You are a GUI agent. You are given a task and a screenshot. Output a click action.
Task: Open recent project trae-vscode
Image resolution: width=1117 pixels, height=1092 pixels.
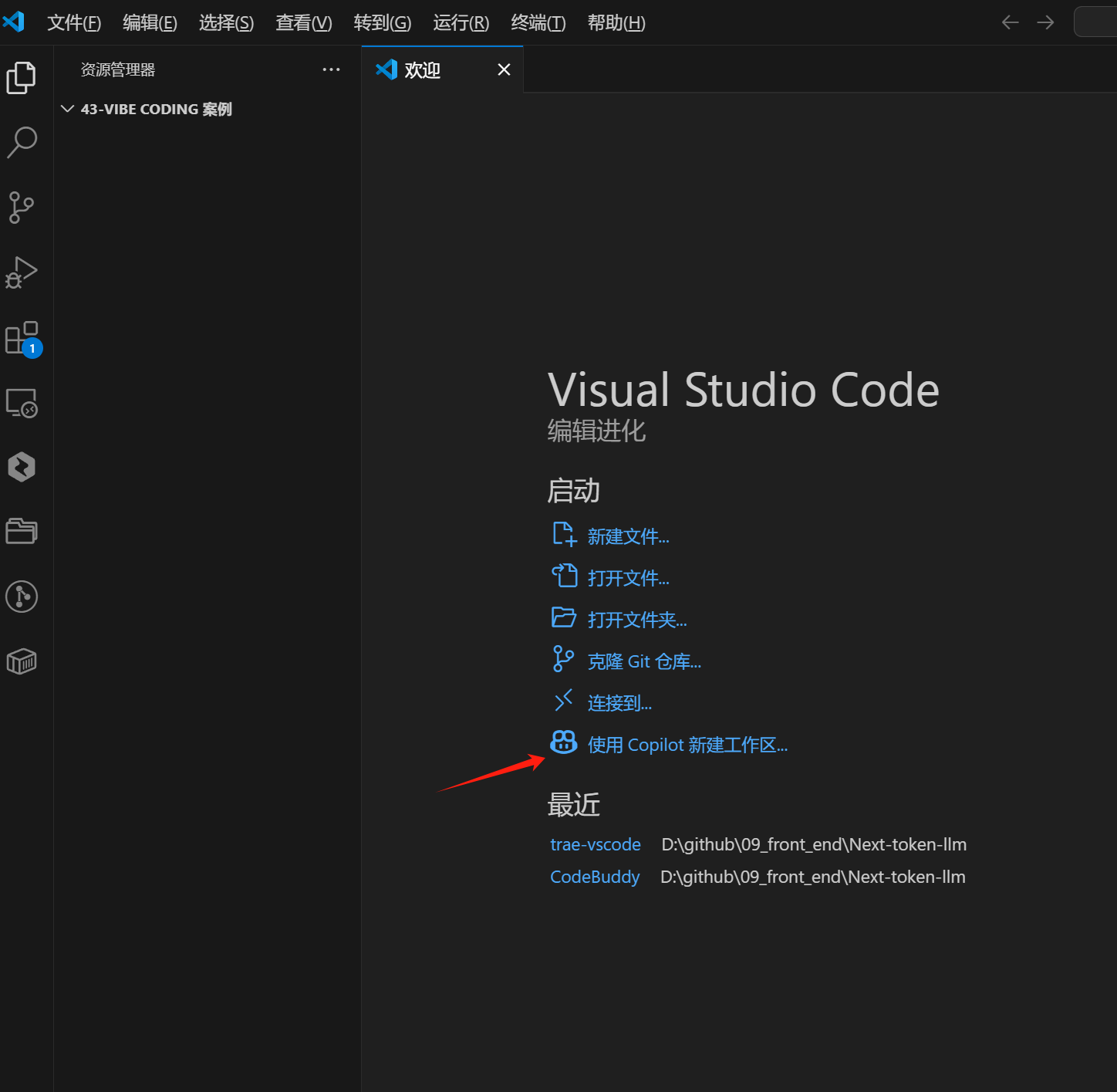click(x=595, y=844)
